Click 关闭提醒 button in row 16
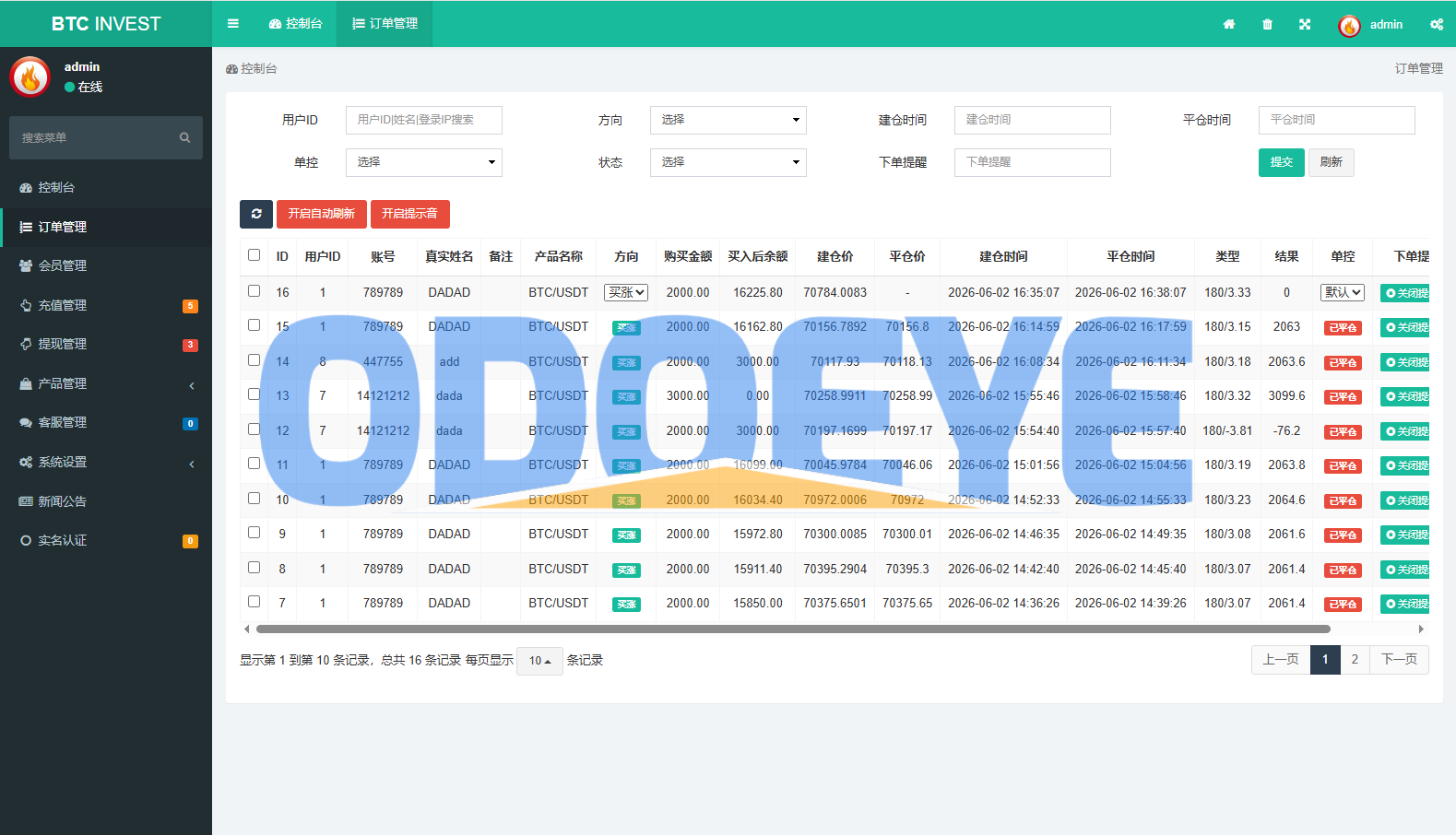Image resolution: width=1456 pixels, height=835 pixels. (x=1405, y=293)
